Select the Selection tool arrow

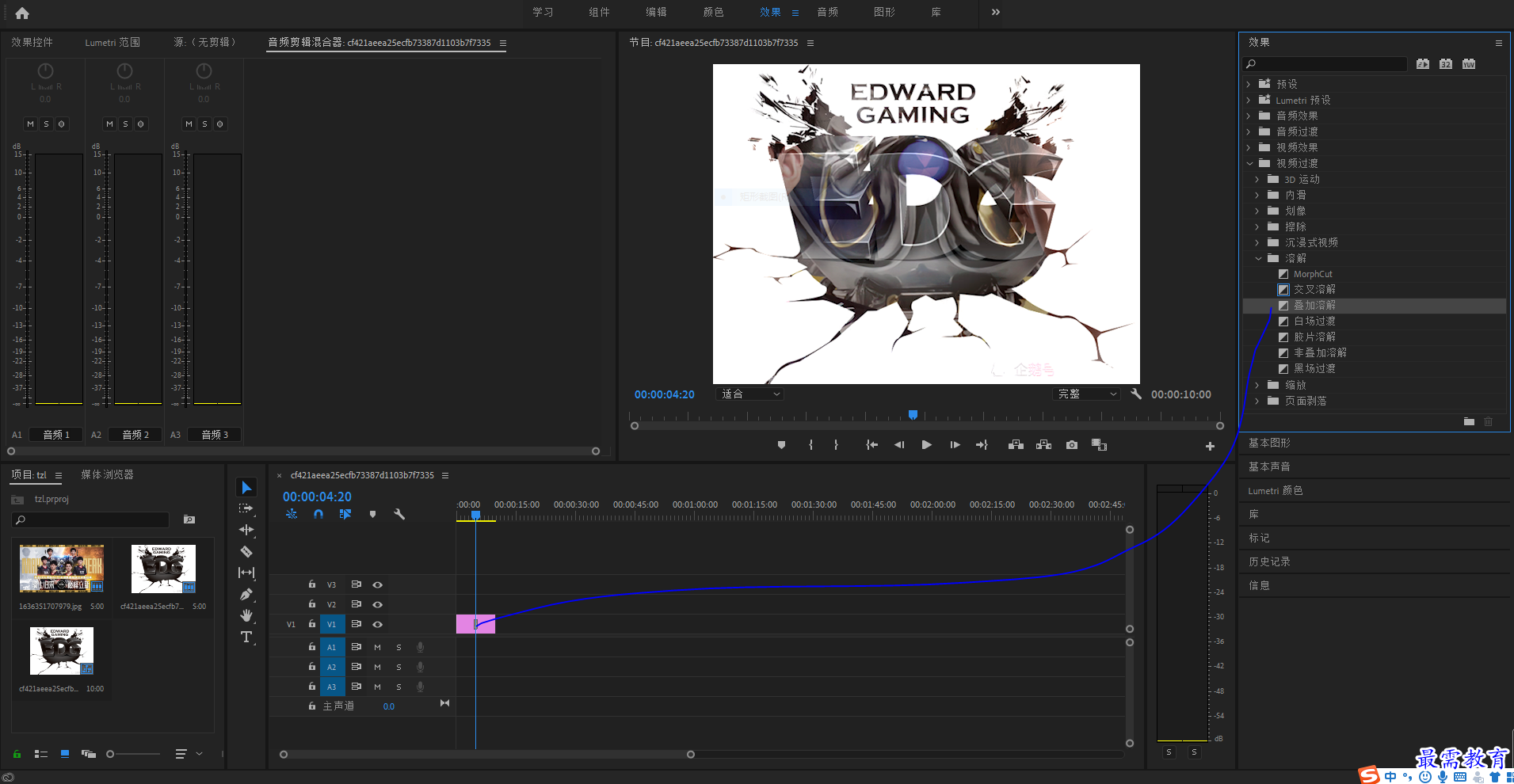[x=246, y=487]
